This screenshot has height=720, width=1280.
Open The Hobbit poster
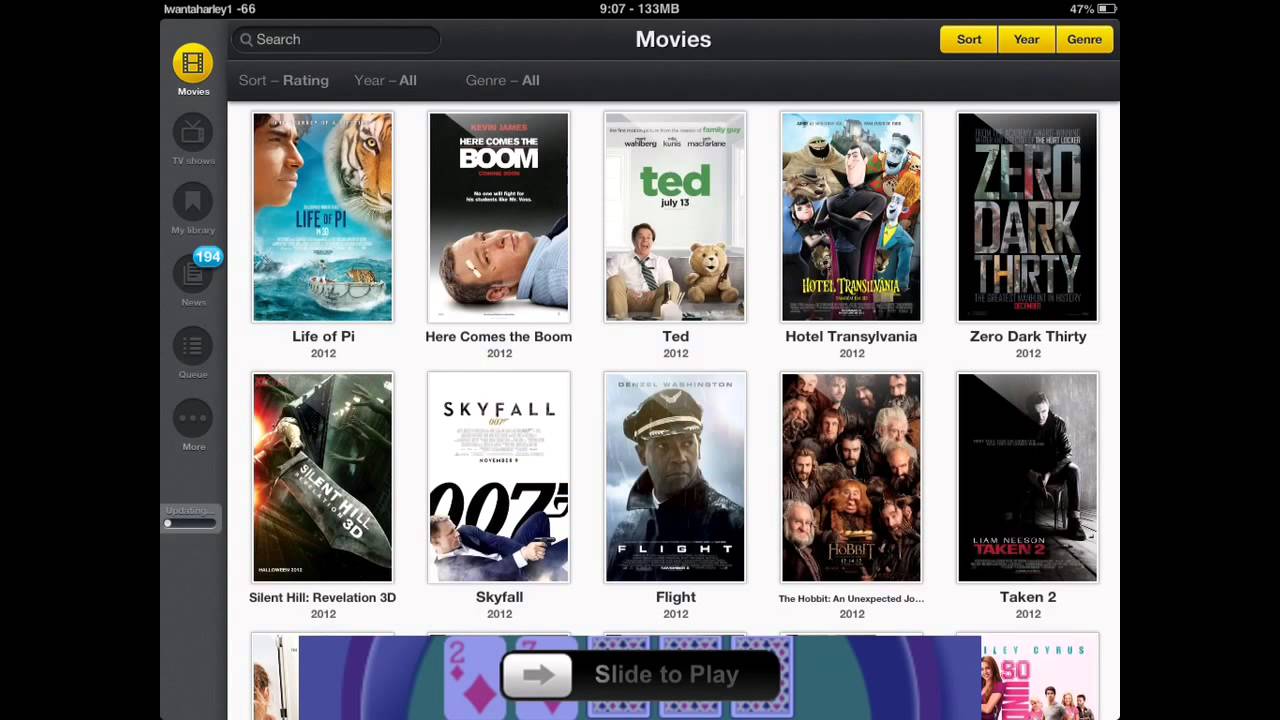click(851, 477)
